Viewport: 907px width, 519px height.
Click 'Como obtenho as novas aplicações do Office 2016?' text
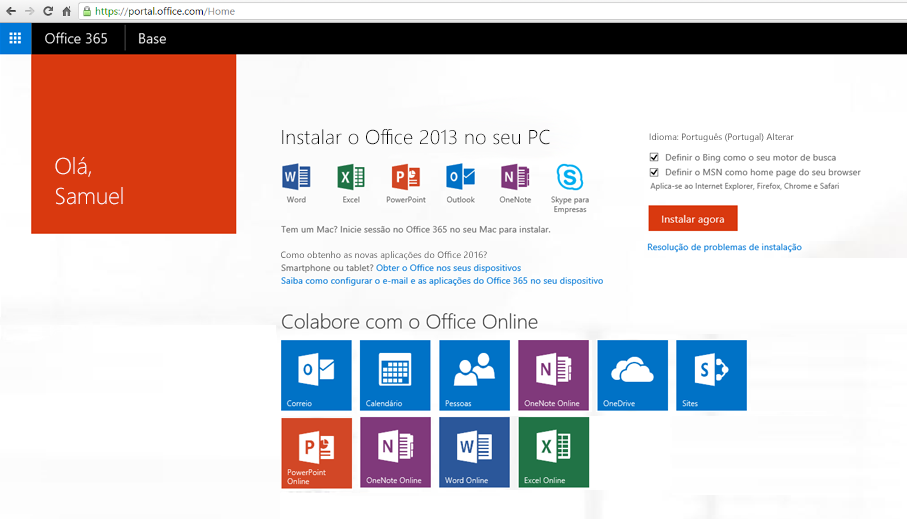pyautogui.click(x=384, y=255)
